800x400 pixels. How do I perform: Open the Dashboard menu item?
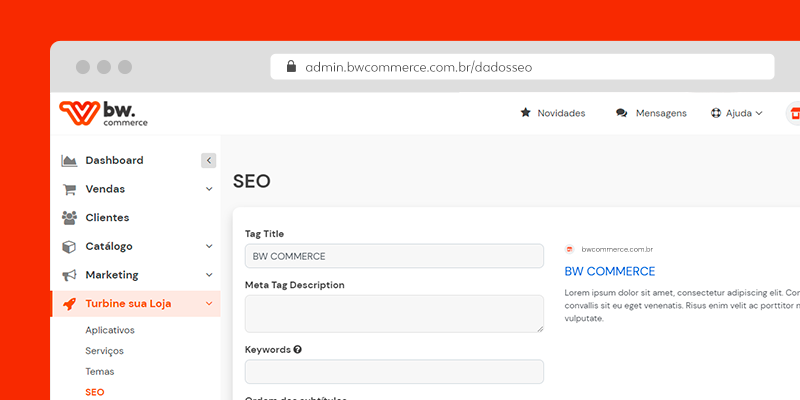(x=114, y=160)
